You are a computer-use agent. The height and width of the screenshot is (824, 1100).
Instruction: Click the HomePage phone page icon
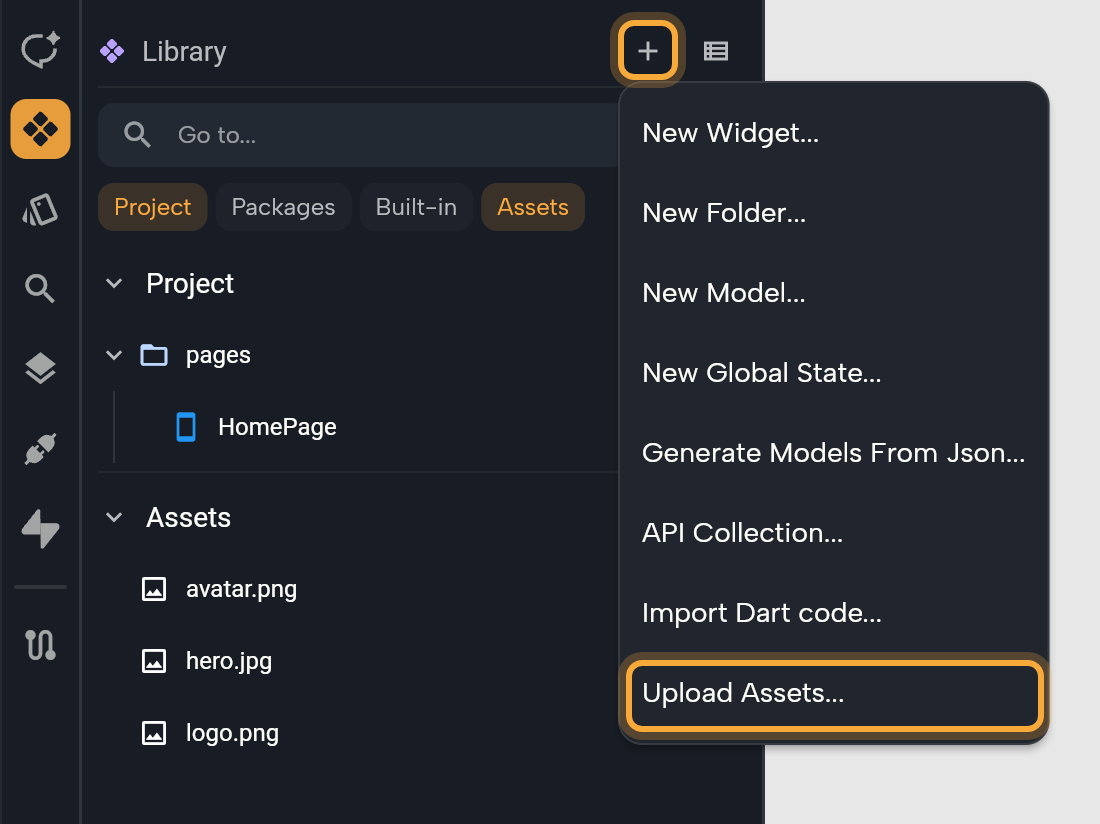(186, 427)
